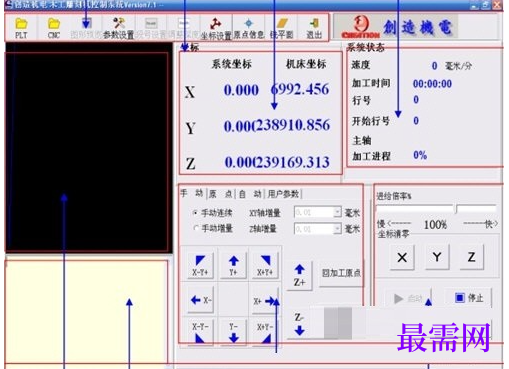The image size is (509, 369).
Task: Click the system X coordinate value 0.000
Action: 241,90
